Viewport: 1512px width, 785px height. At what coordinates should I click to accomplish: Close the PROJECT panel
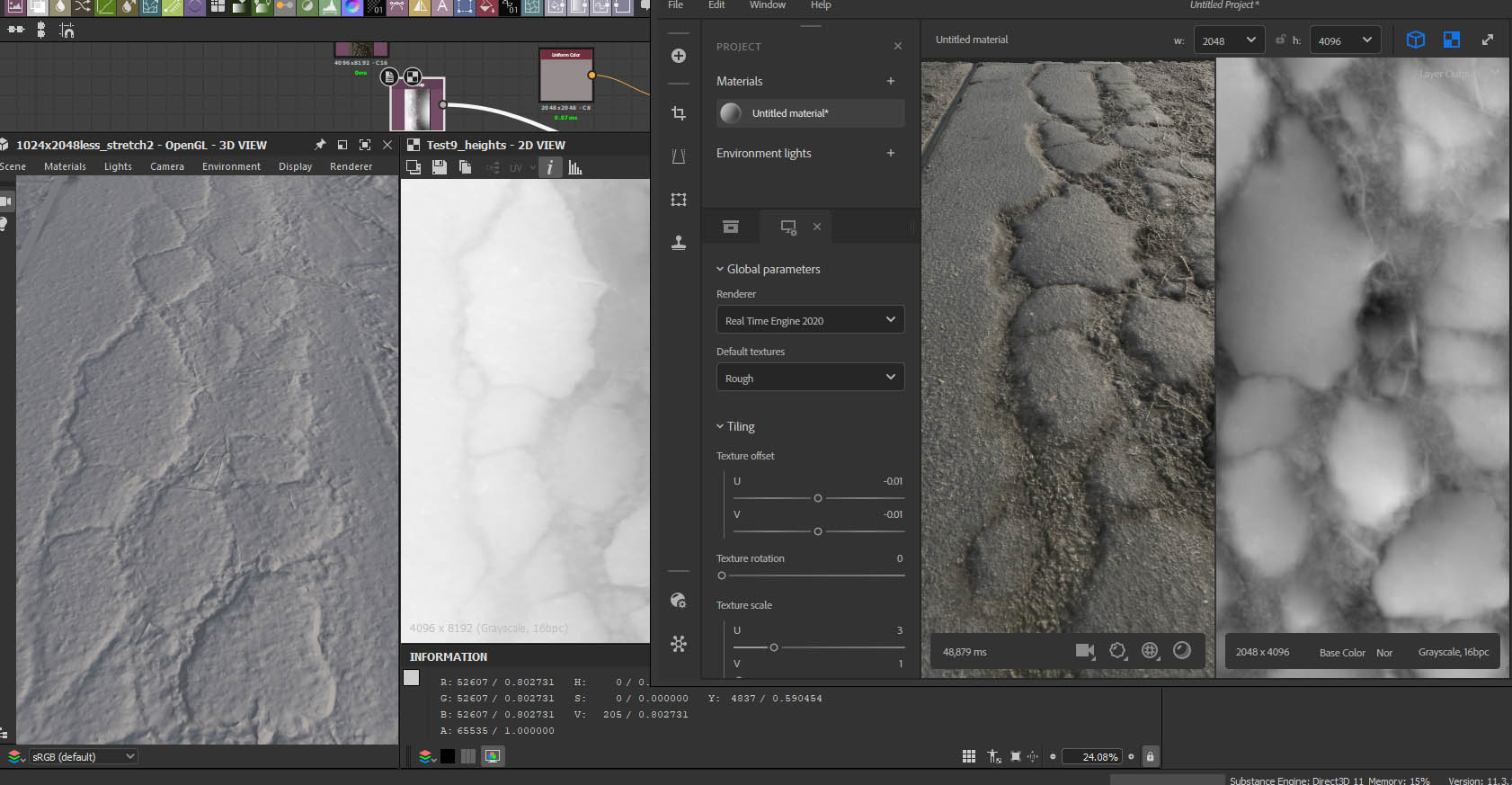(898, 46)
